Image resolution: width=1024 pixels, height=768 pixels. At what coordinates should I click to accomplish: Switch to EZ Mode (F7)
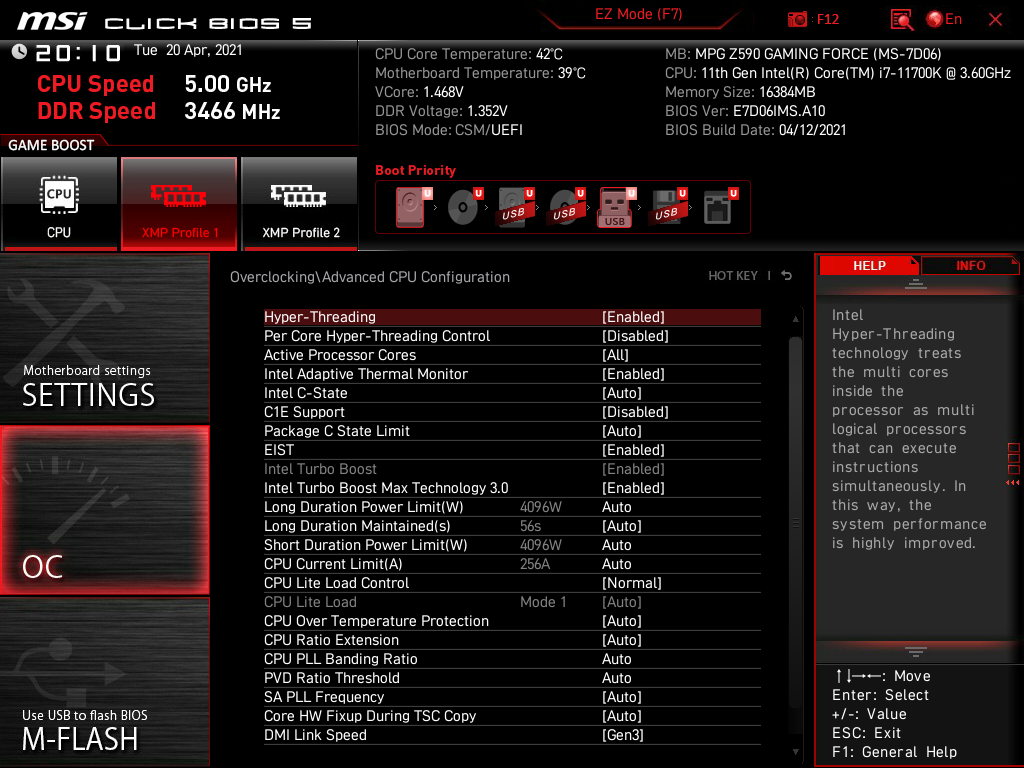click(638, 14)
